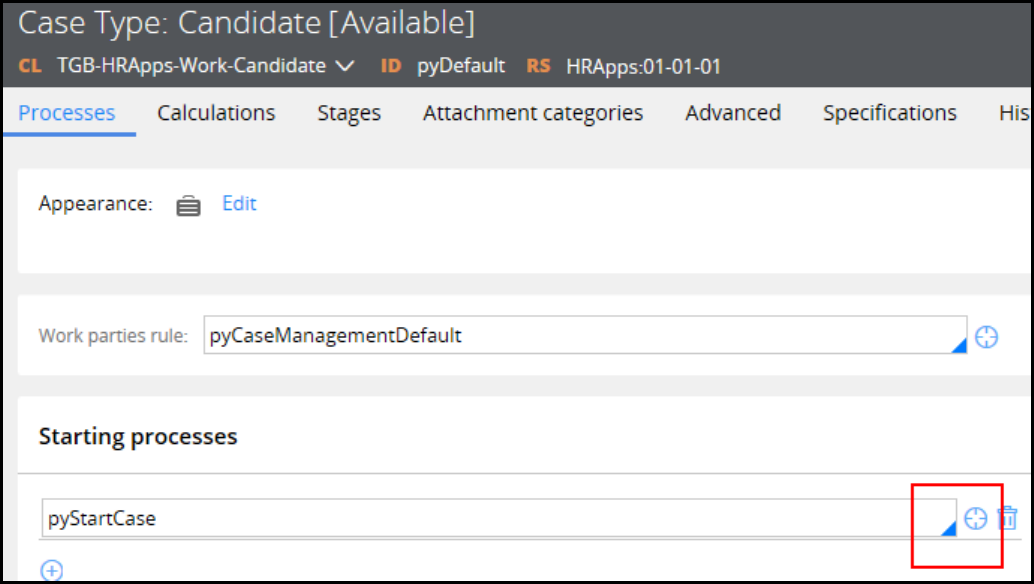This screenshot has width=1034, height=584.
Task: Open the partially visible History tab
Action: [x=1015, y=113]
